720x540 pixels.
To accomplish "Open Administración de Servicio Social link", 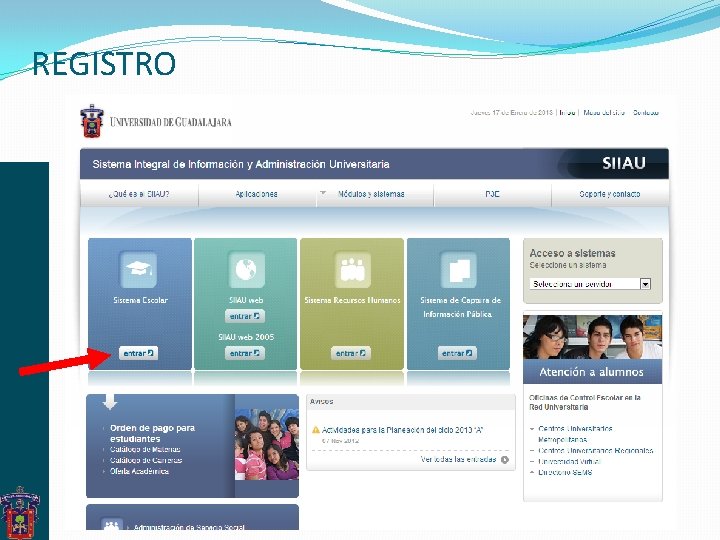I will pyautogui.click(x=189, y=527).
